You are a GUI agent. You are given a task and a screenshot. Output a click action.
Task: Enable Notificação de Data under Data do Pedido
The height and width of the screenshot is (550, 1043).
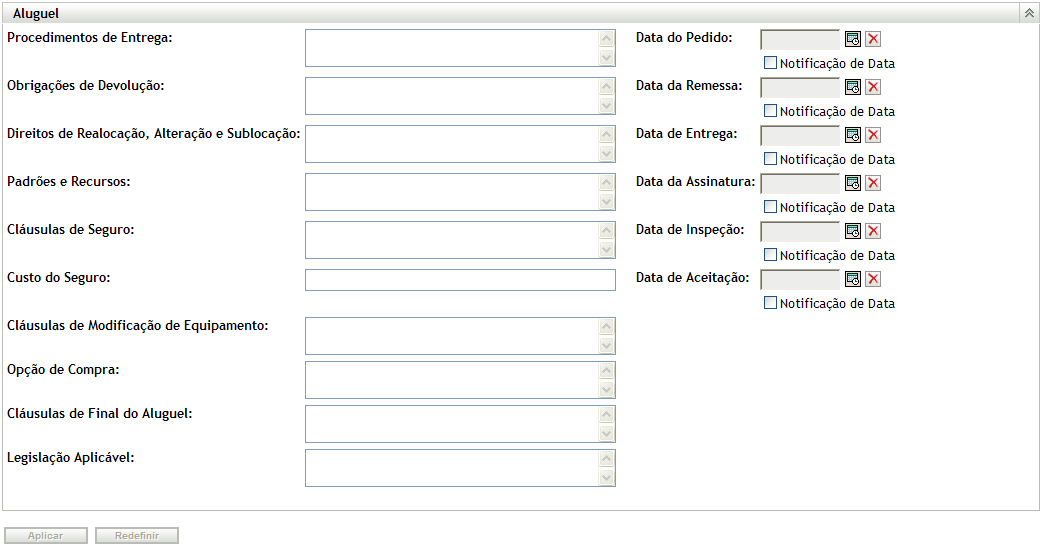[770, 63]
